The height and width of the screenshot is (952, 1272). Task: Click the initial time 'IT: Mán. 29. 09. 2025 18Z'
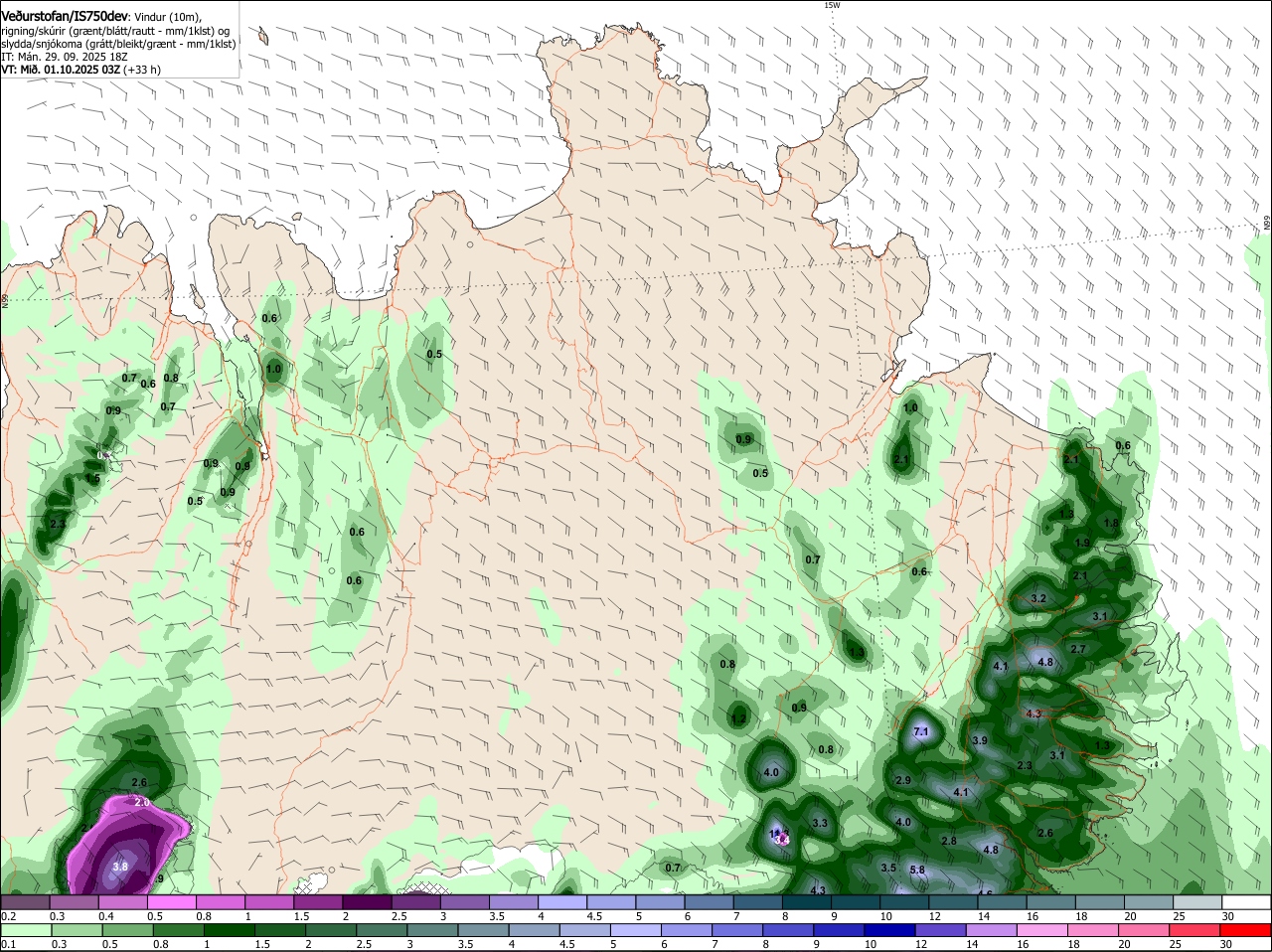tap(64, 57)
